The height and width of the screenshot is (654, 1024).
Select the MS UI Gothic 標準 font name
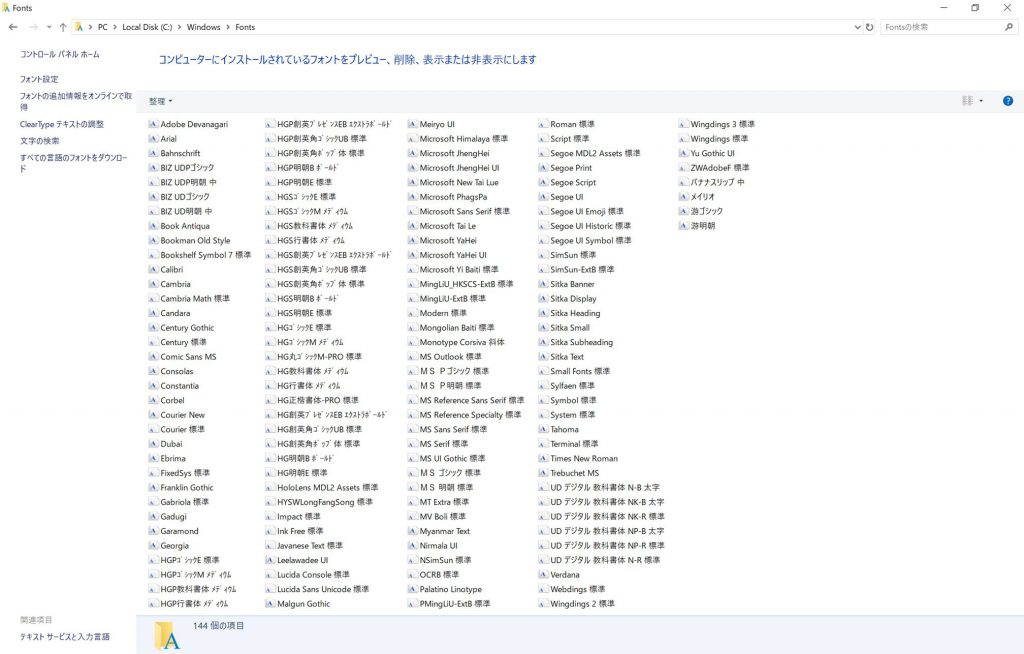(x=453, y=458)
